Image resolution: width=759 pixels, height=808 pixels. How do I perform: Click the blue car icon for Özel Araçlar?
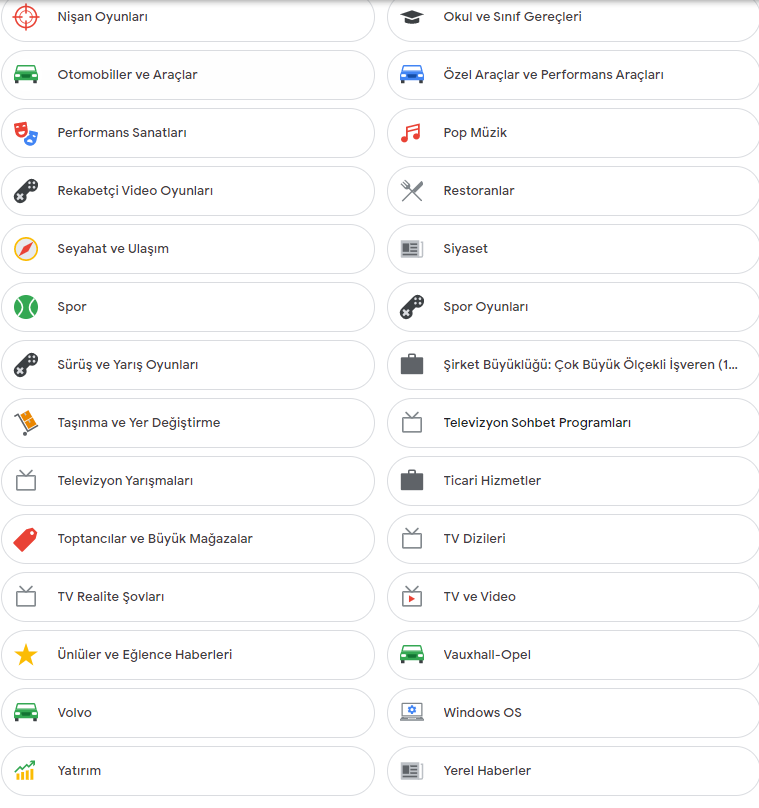tap(412, 75)
